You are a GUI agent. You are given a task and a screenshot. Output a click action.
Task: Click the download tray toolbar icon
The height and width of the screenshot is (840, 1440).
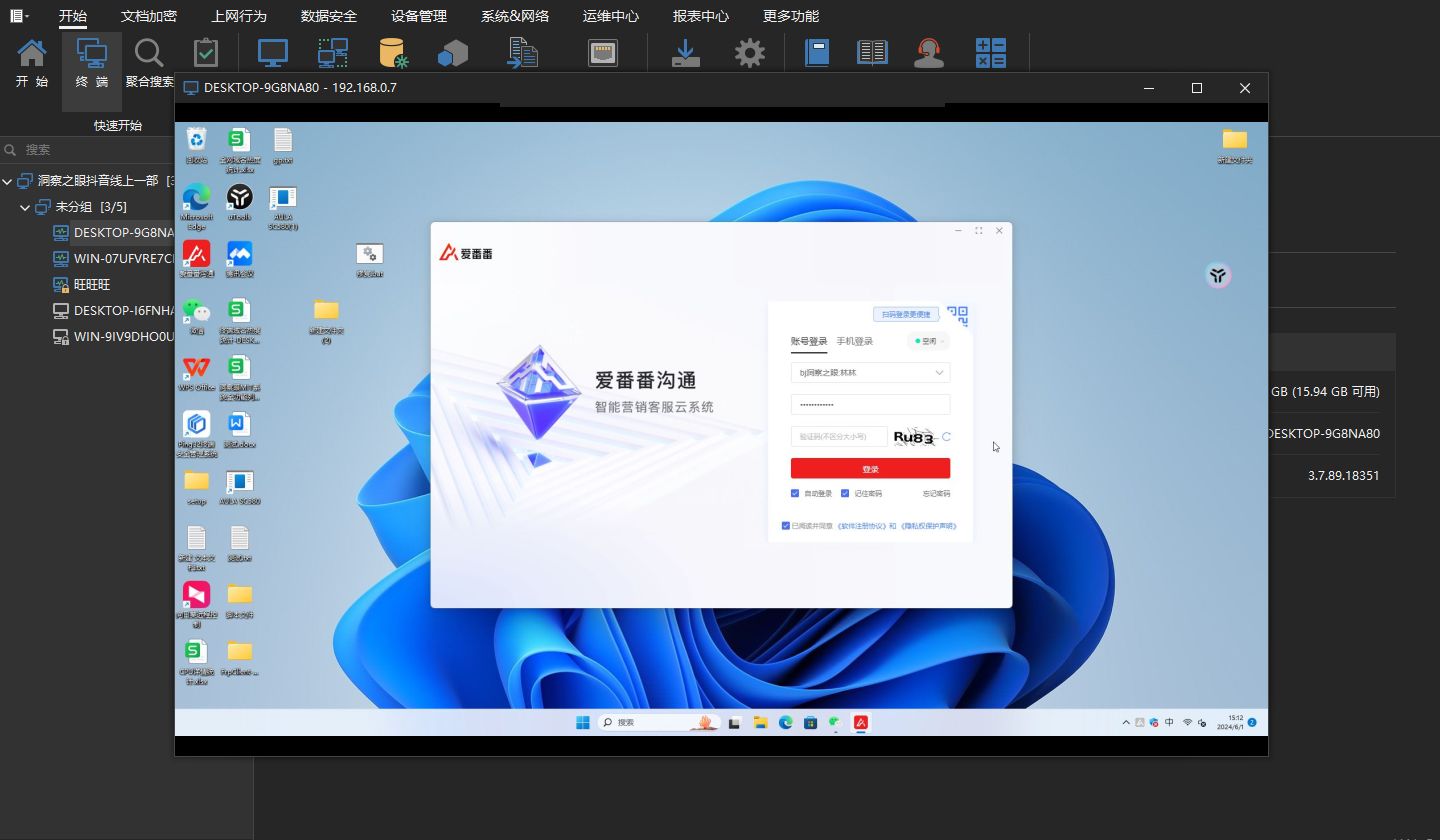[686, 53]
